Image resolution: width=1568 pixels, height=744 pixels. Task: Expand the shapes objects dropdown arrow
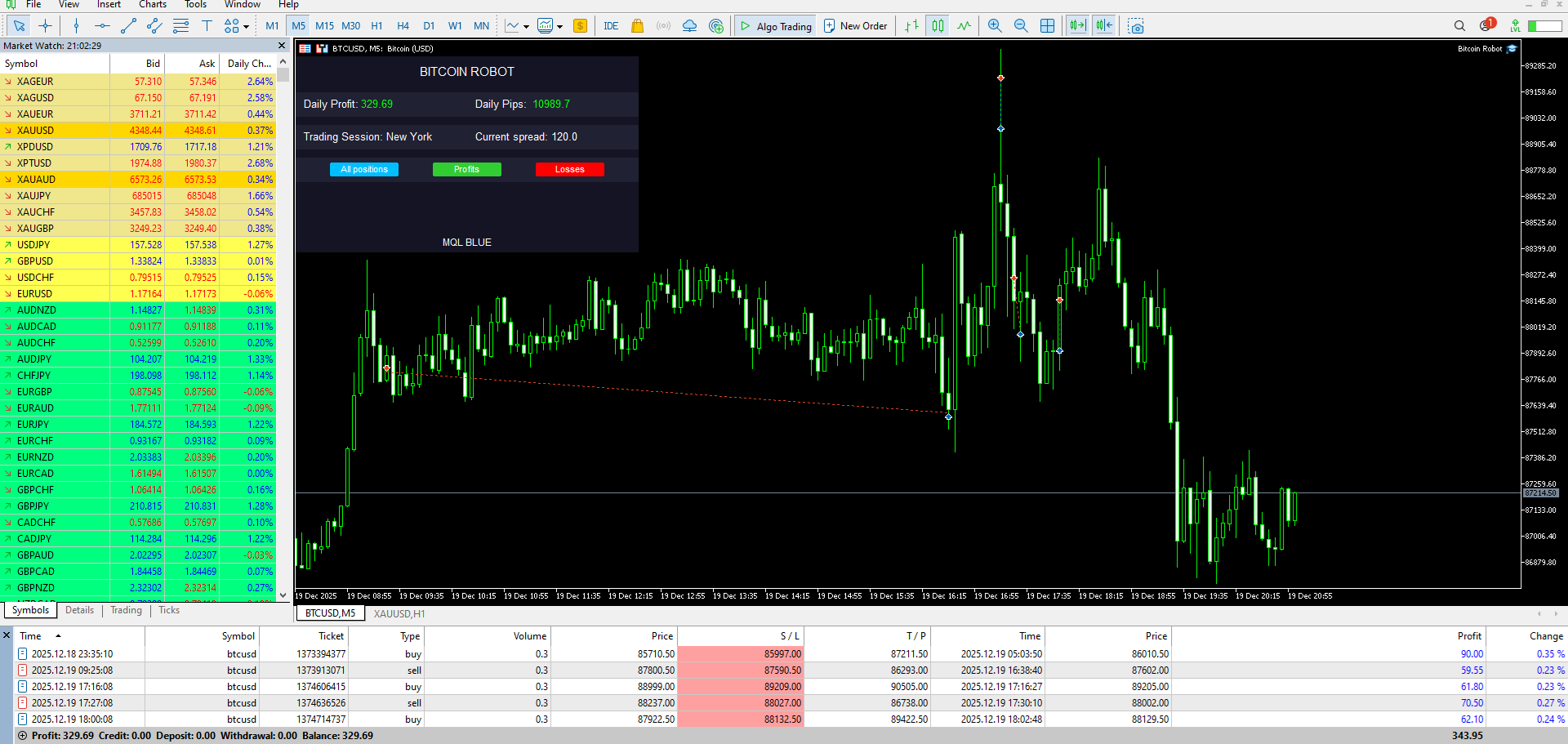click(x=246, y=26)
